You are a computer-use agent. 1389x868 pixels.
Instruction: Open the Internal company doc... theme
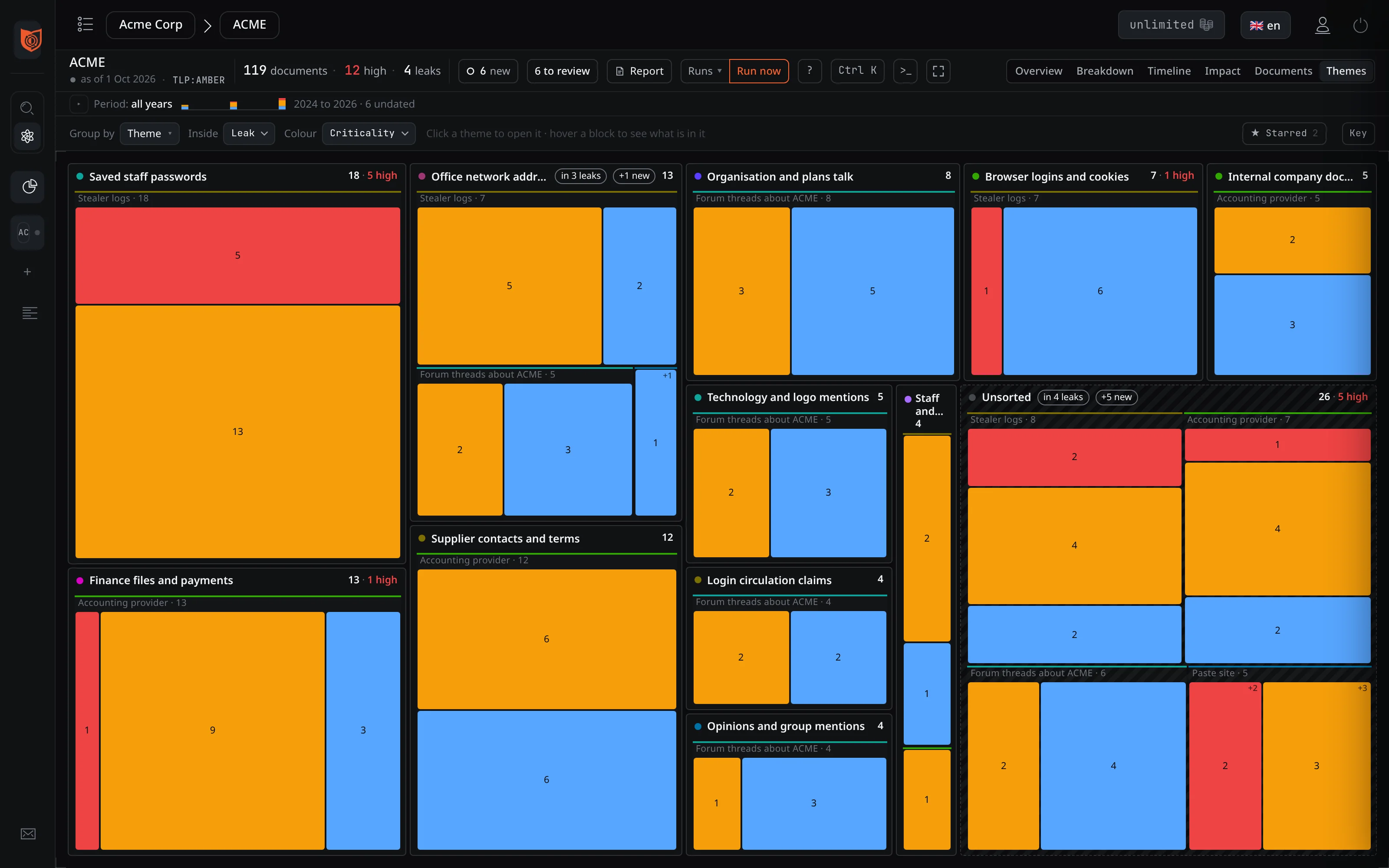coord(1290,176)
